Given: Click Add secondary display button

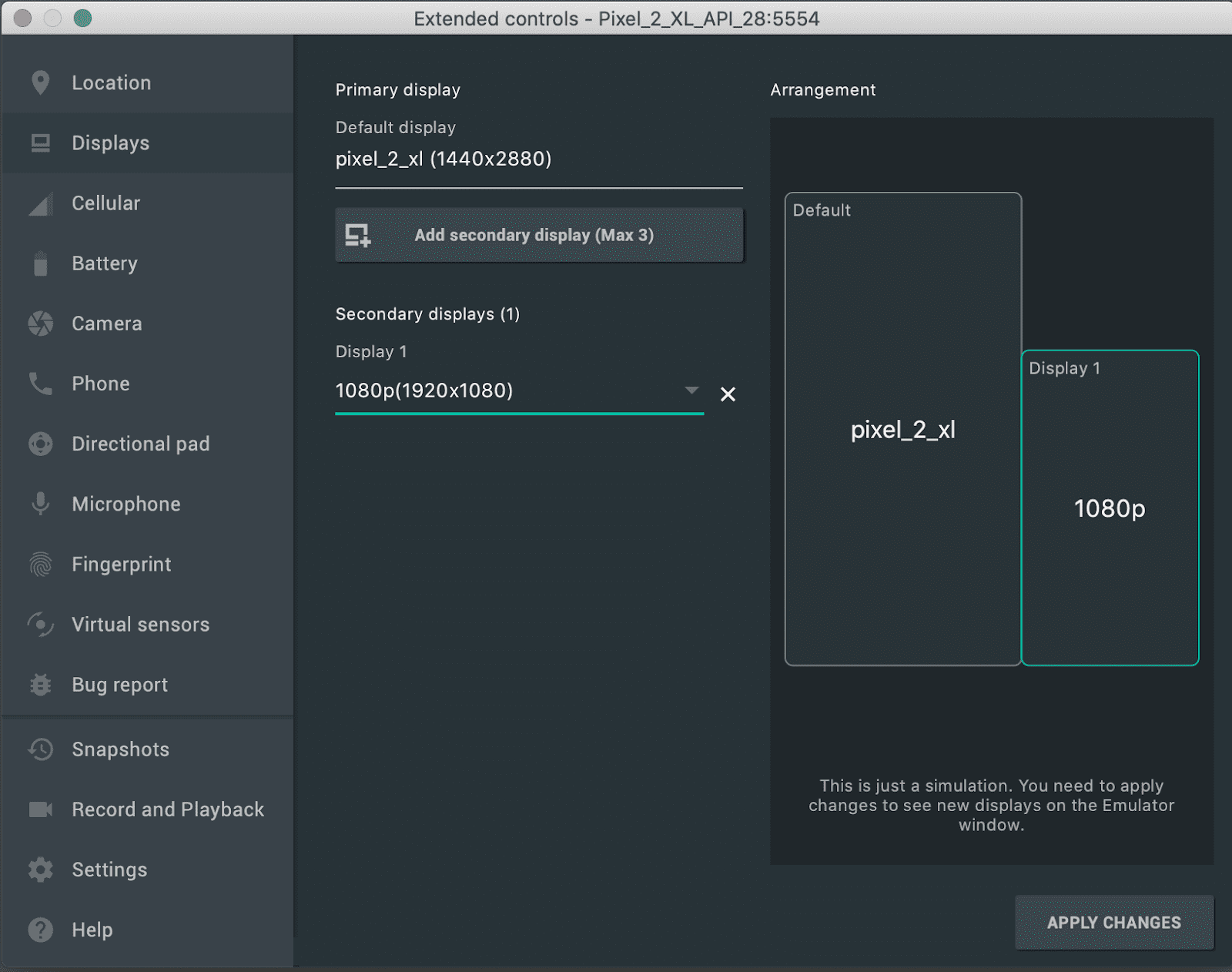Looking at the screenshot, I should [x=538, y=235].
